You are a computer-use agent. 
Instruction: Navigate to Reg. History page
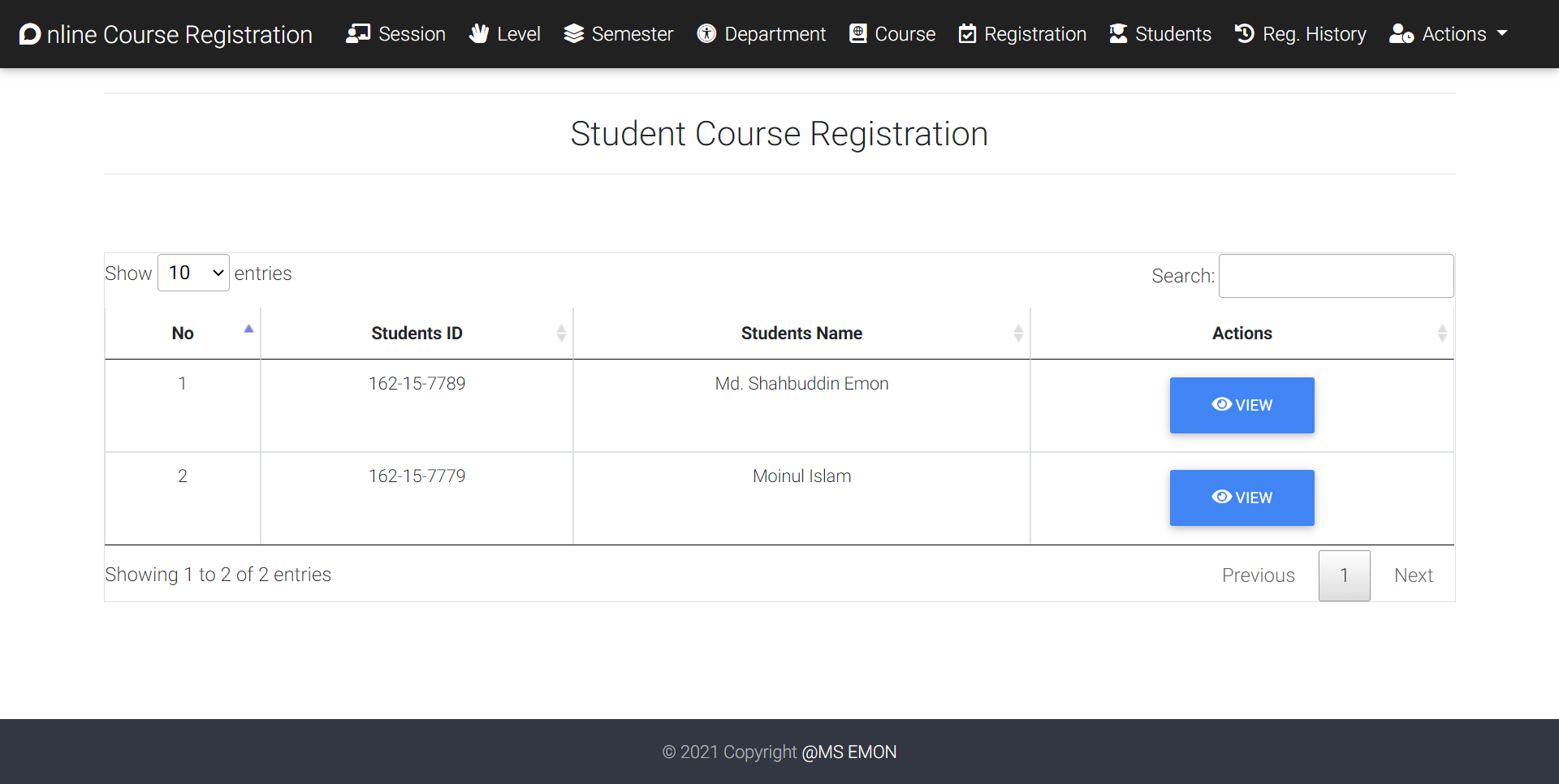point(1300,34)
